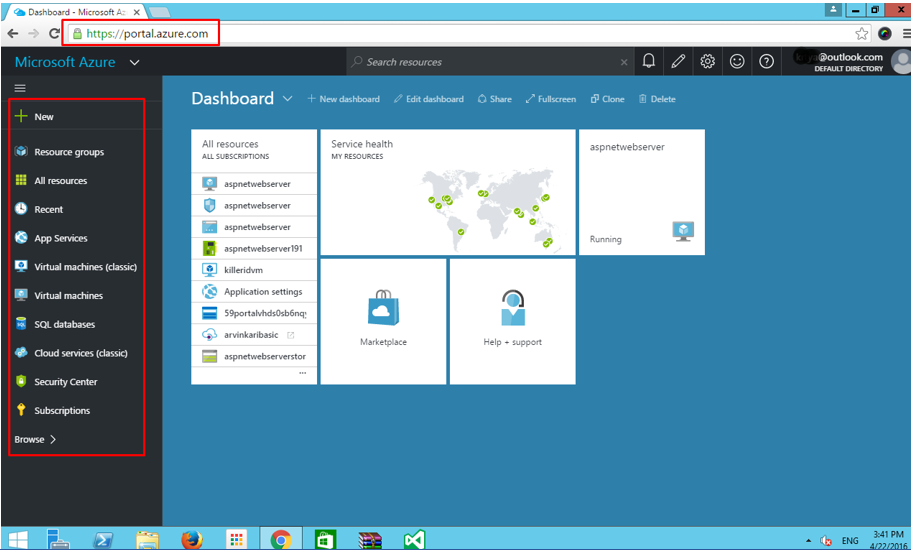Viewport: 911px width, 550px height.
Task: Click the pencil edit icon in top bar
Action: pyautogui.click(x=678, y=62)
